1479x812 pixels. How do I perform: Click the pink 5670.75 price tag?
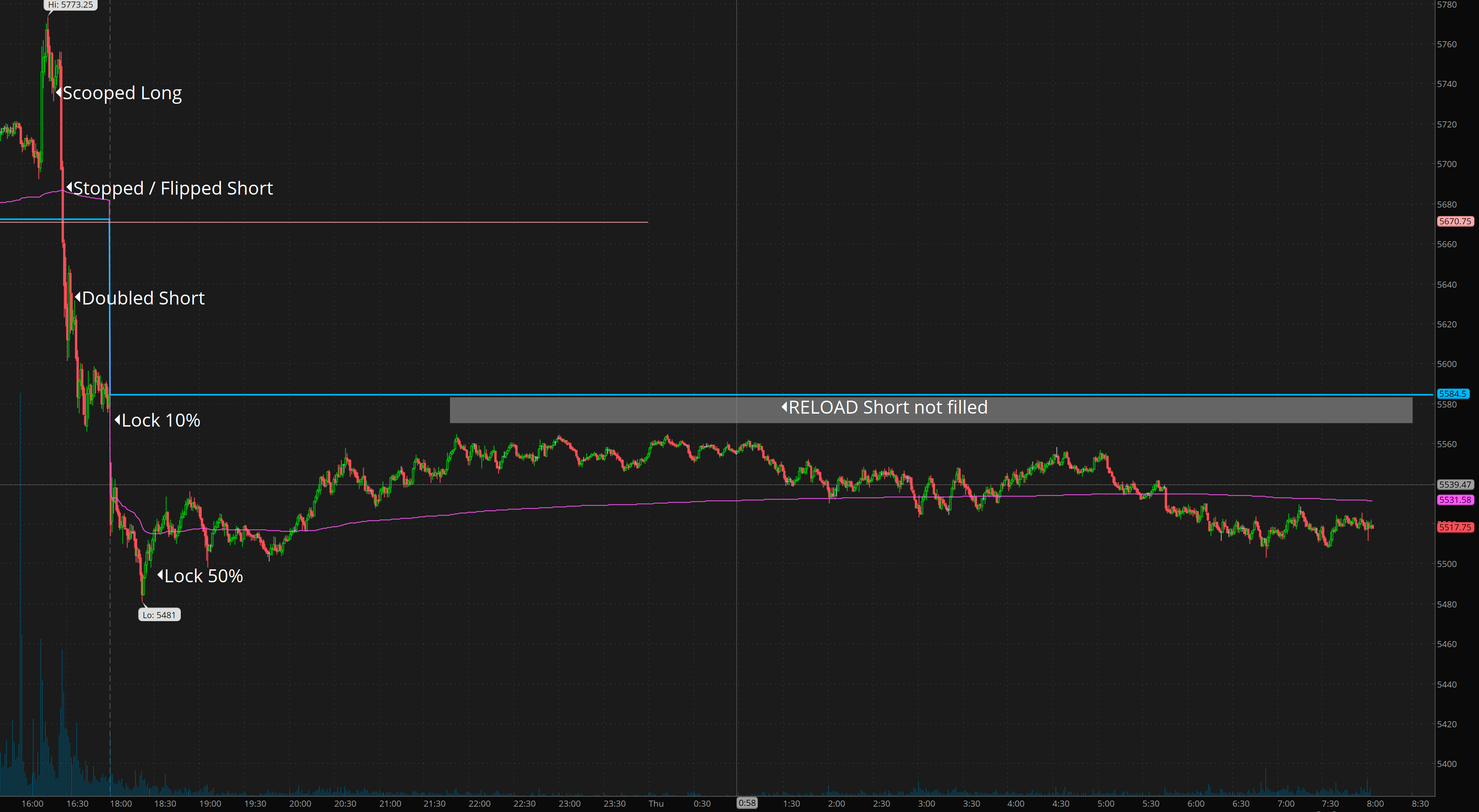click(1455, 221)
